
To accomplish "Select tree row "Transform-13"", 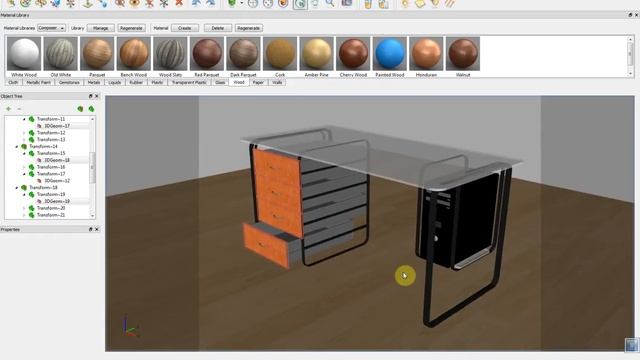I will click(x=51, y=140).
